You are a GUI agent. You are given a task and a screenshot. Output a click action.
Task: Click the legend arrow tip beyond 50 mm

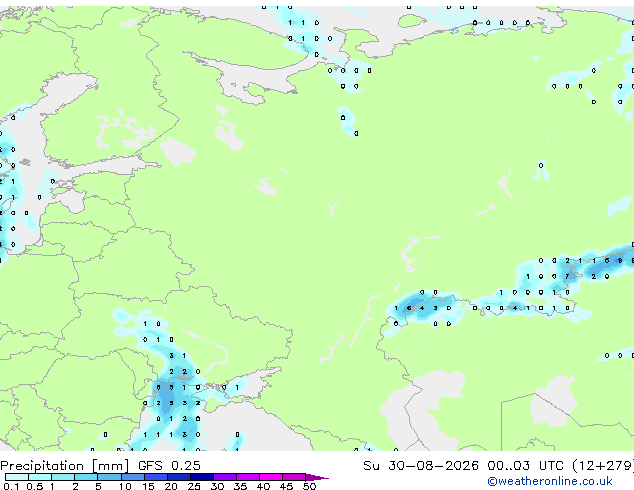tap(317, 477)
